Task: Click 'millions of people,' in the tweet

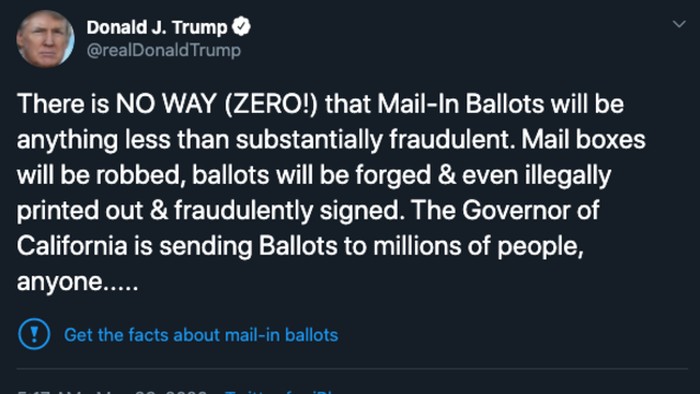Action: [478, 246]
